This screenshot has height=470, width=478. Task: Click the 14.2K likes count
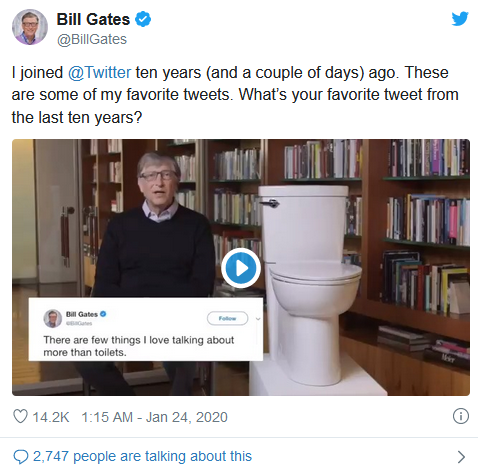[x=51, y=417]
